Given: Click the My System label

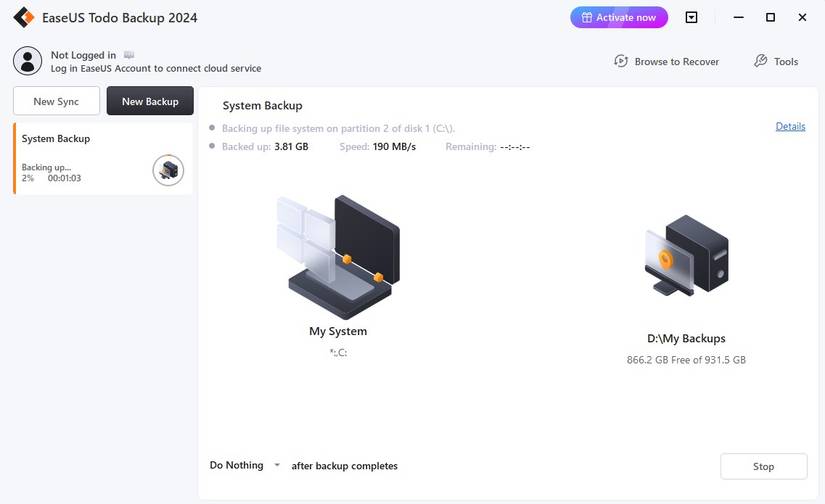Looking at the screenshot, I should 338,331.
